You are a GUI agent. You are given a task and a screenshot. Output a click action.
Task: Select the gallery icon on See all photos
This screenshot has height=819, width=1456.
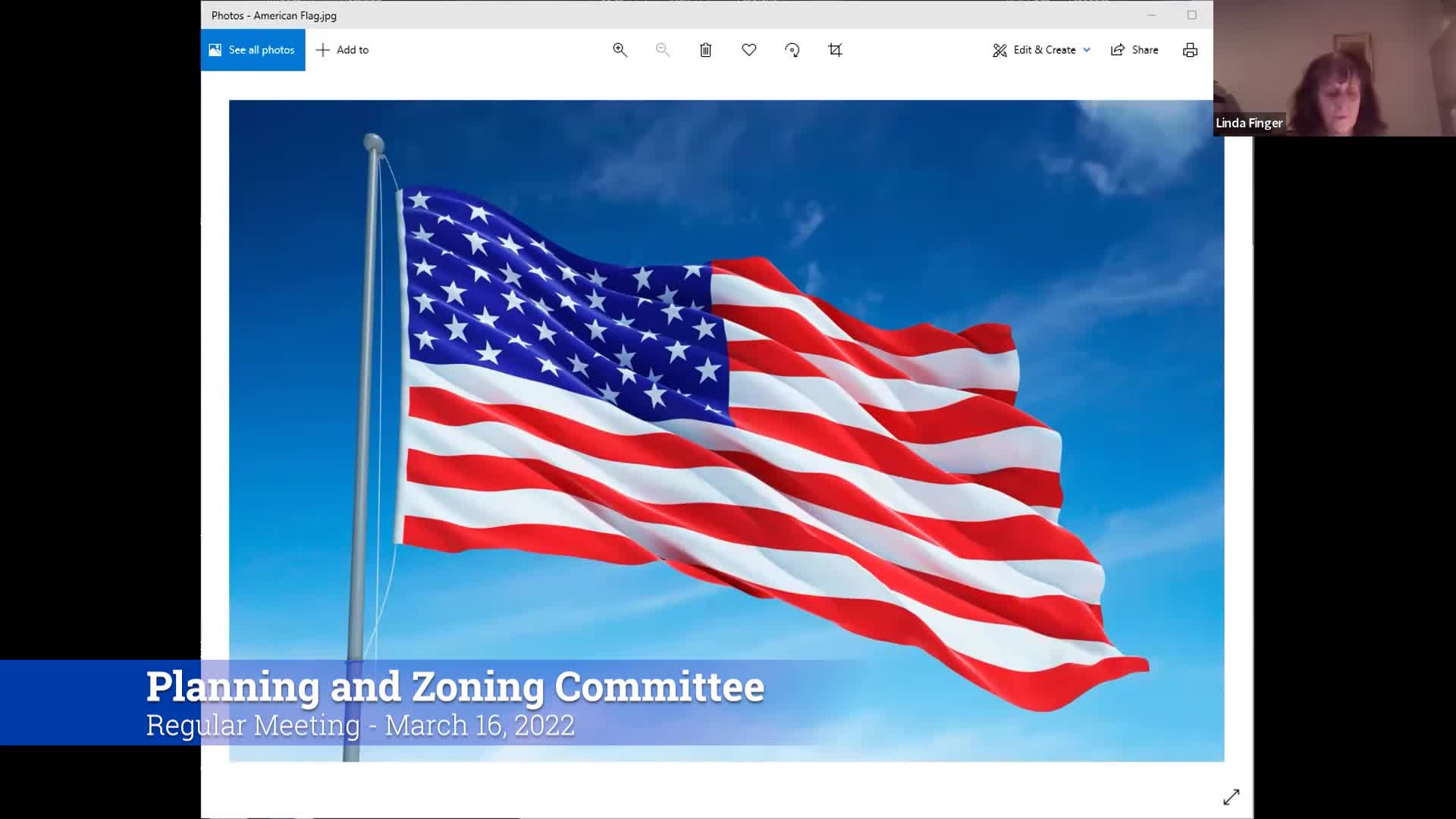214,49
